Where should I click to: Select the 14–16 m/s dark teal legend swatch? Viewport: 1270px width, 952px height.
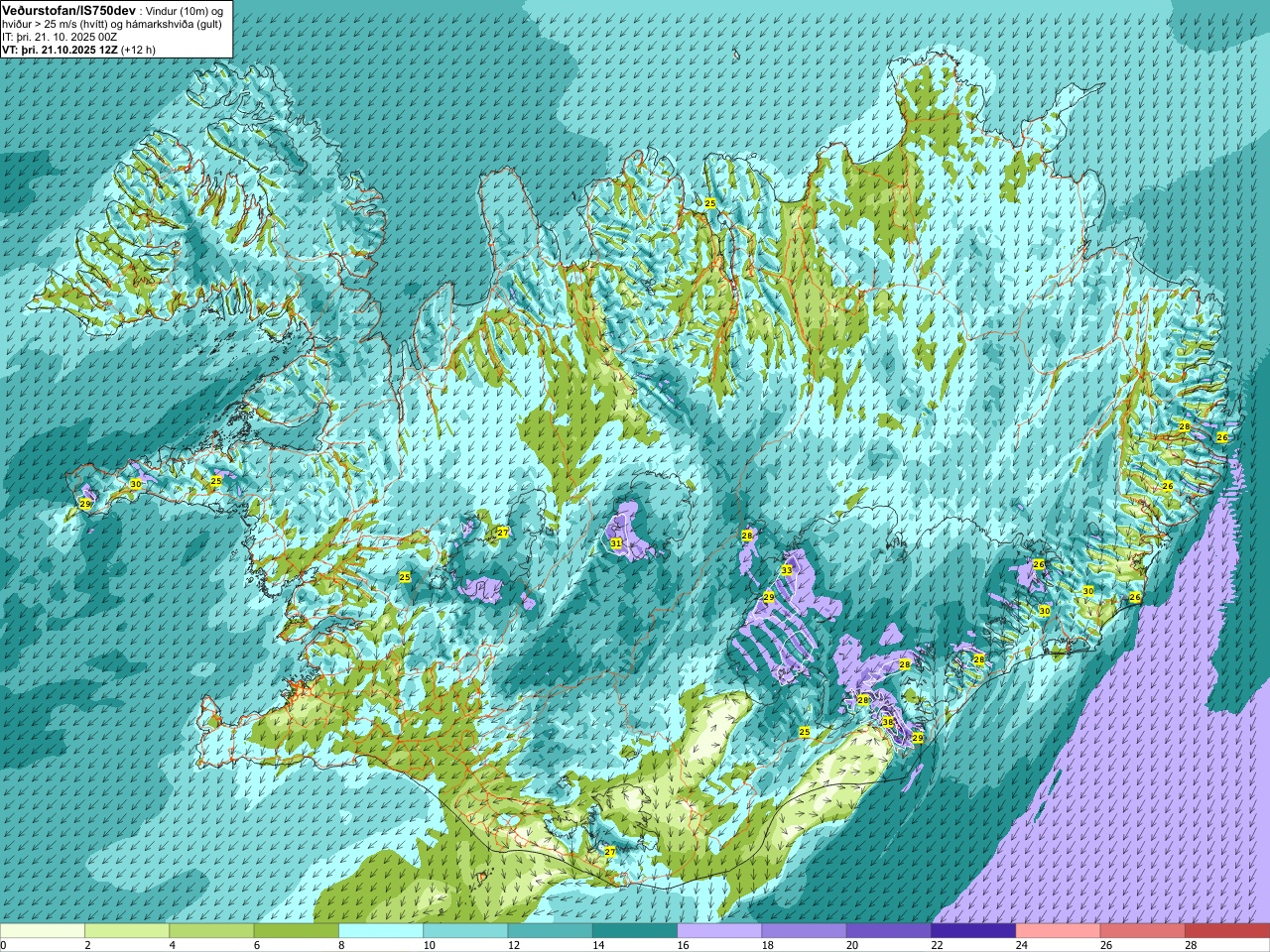tap(635, 931)
